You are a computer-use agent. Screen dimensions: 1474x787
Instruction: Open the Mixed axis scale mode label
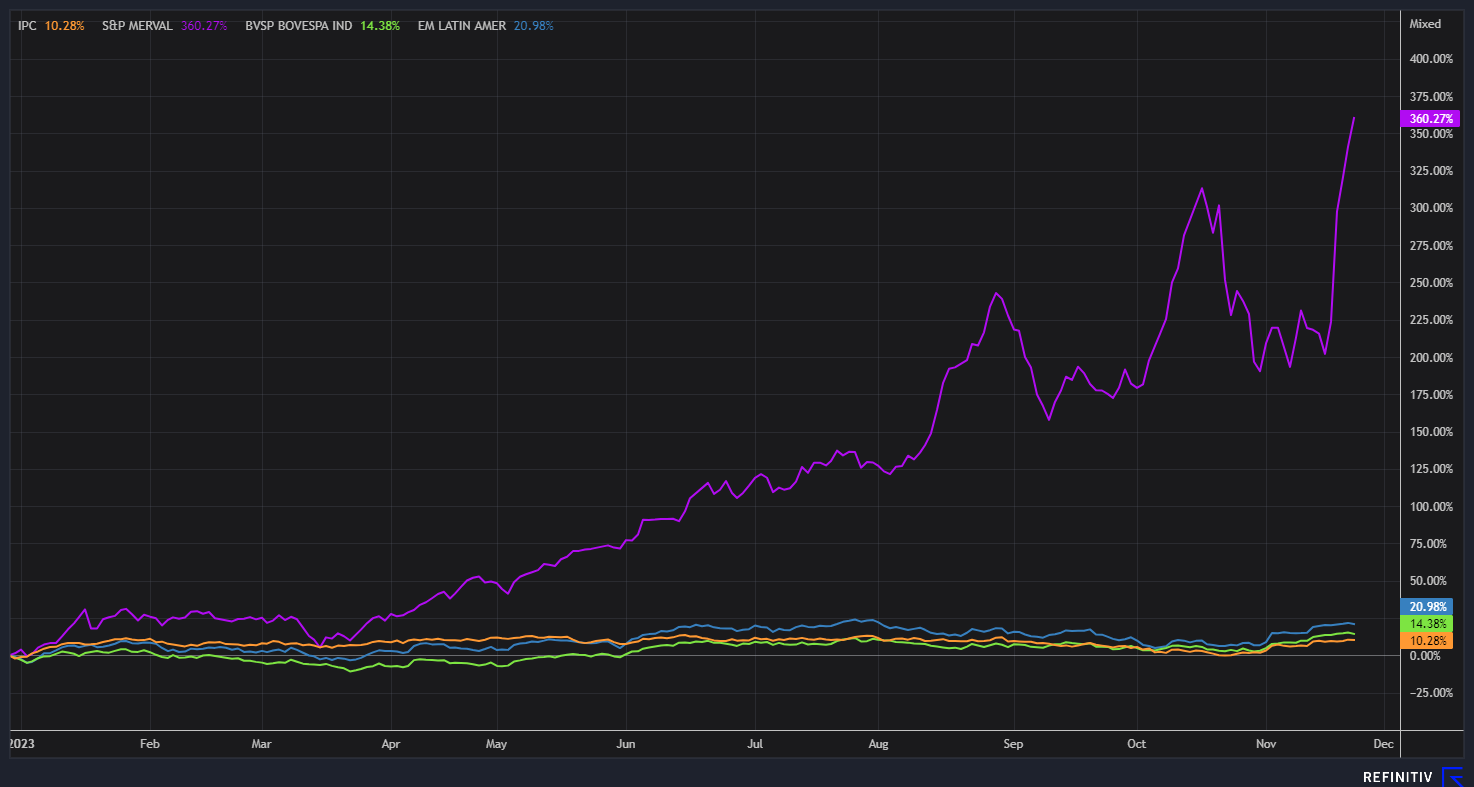pyautogui.click(x=1424, y=24)
